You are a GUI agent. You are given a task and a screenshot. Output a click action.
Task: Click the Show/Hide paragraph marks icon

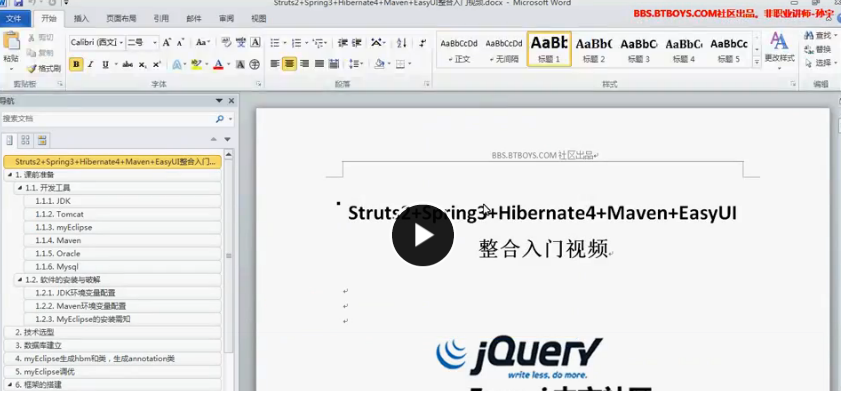(422, 42)
